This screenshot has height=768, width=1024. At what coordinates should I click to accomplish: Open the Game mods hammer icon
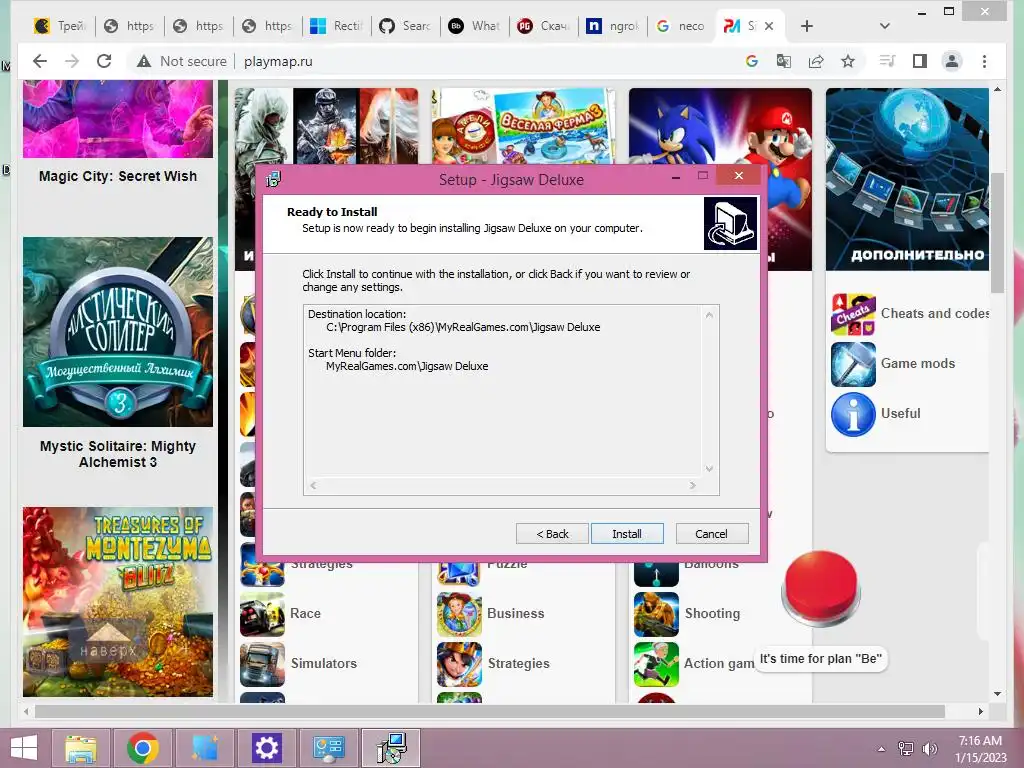pyautogui.click(x=853, y=364)
